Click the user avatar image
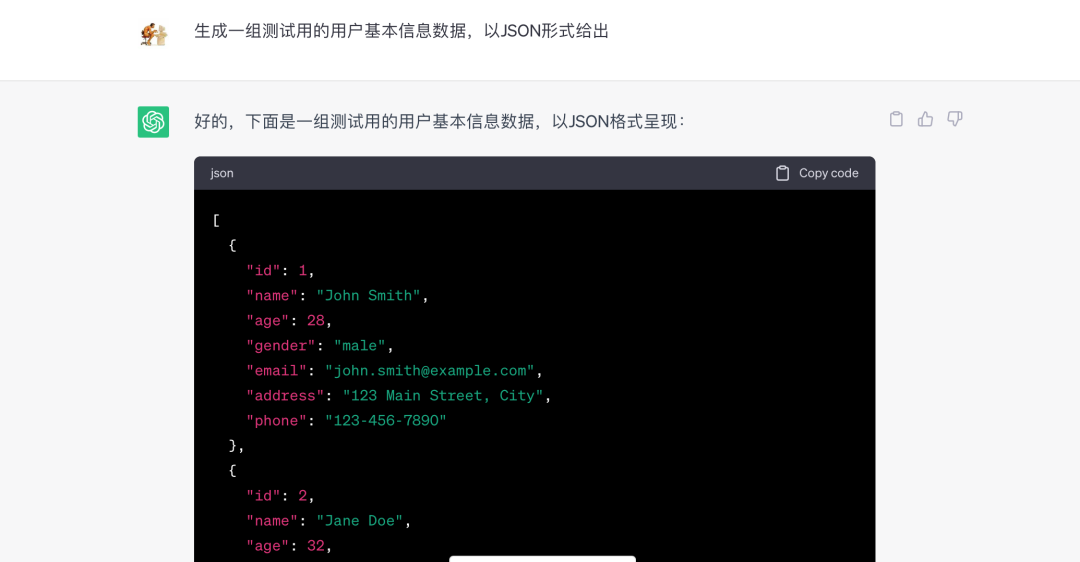The width and height of the screenshot is (1080, 562). pos(153,33)
